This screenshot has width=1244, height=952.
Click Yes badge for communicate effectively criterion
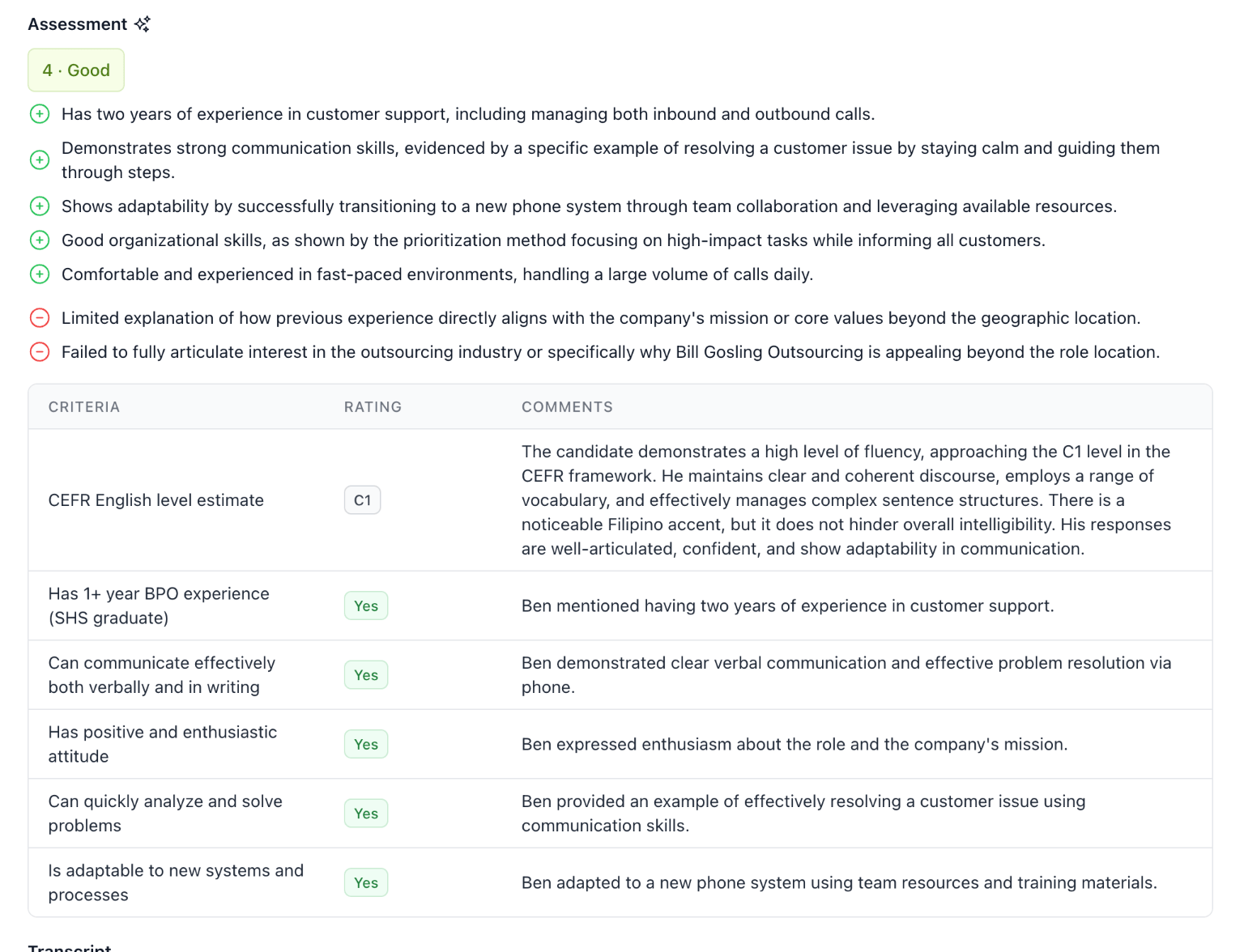point(366,675)
